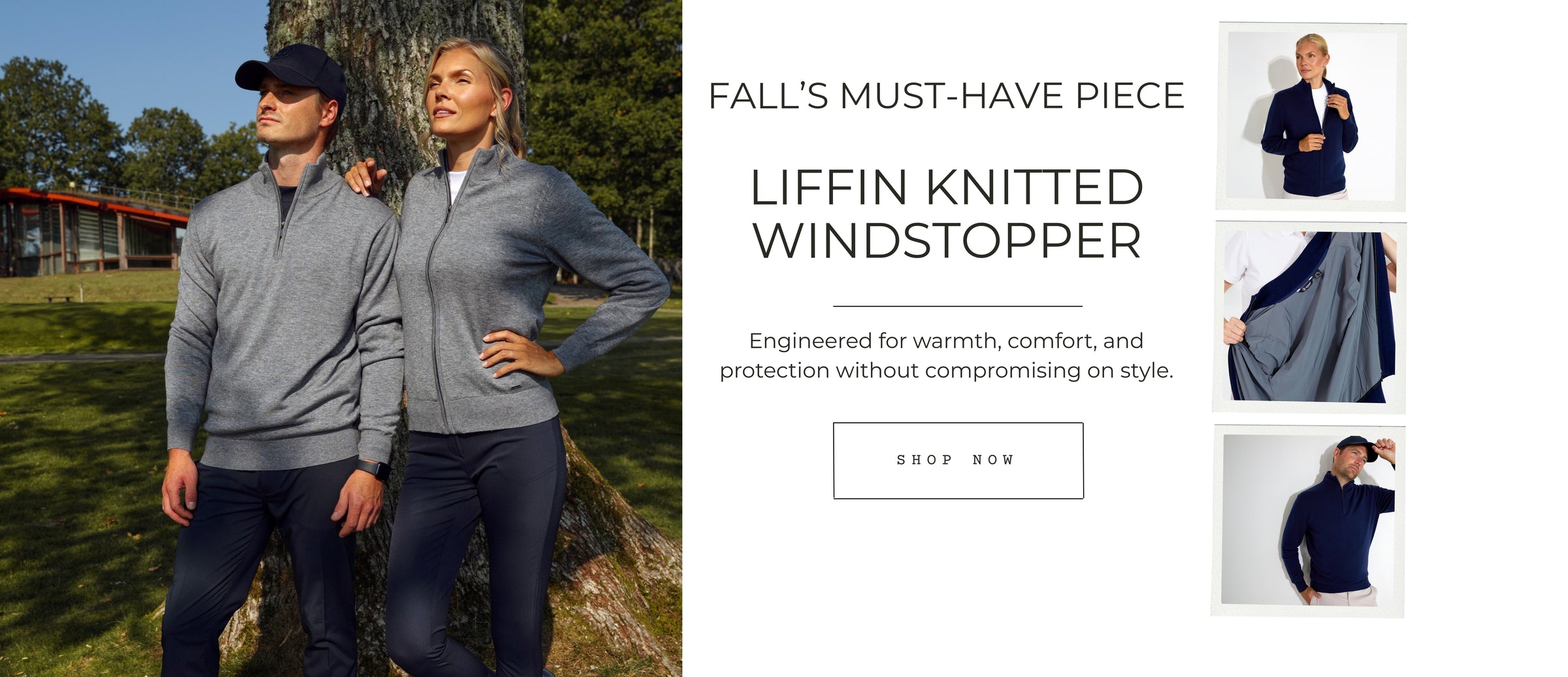The width and height of the screenshot is (1568, 677).
Task: Open thumbnail of man in navy half-zip
Action: pos(1308,521)
